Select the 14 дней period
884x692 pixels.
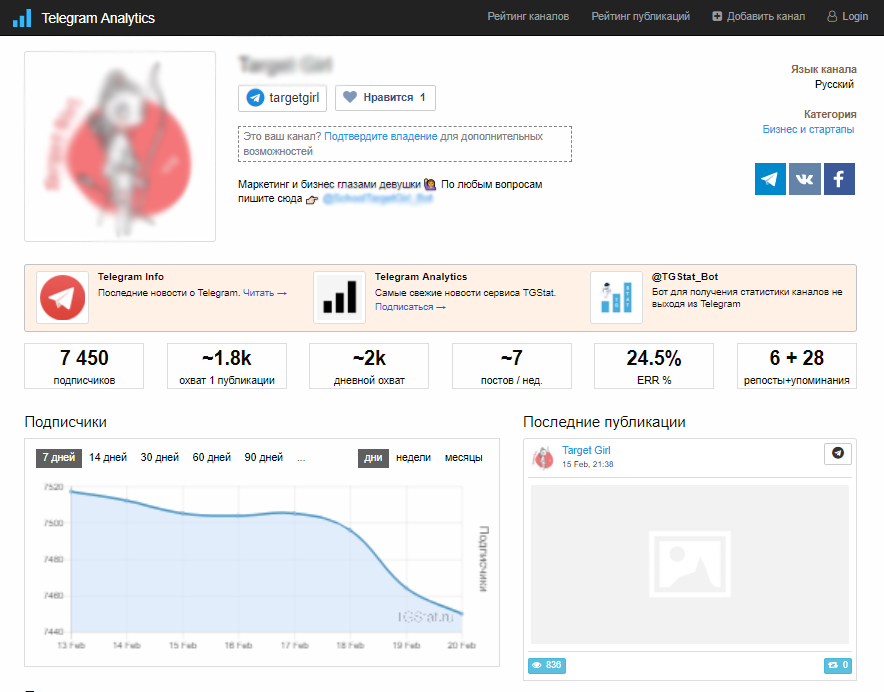(108, 458)
